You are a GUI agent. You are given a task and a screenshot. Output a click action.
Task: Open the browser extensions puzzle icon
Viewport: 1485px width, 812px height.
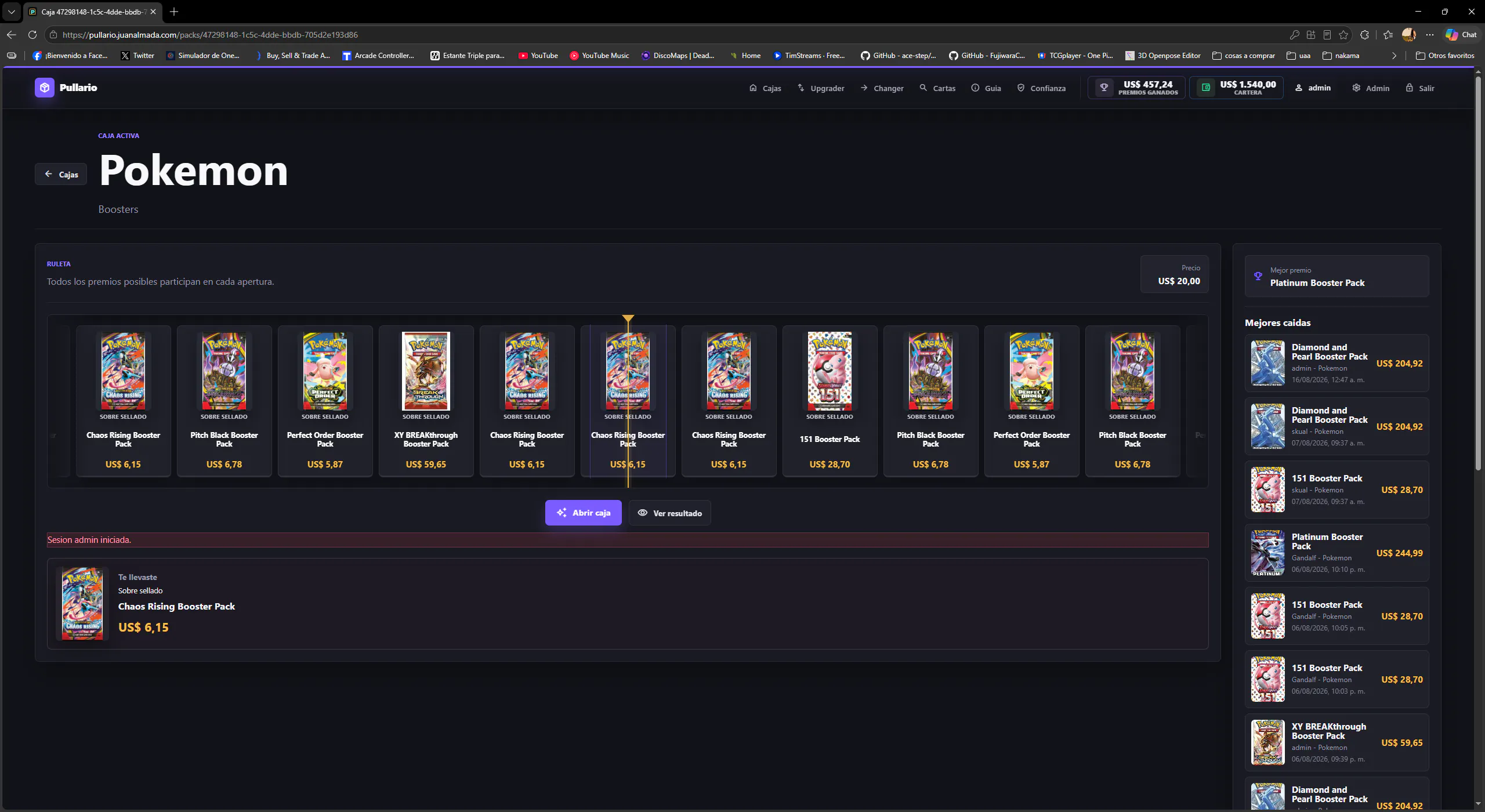1364,35
